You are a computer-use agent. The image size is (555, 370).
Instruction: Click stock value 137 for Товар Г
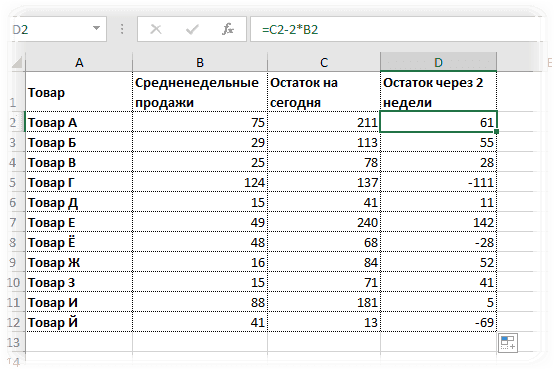point(324,182)
